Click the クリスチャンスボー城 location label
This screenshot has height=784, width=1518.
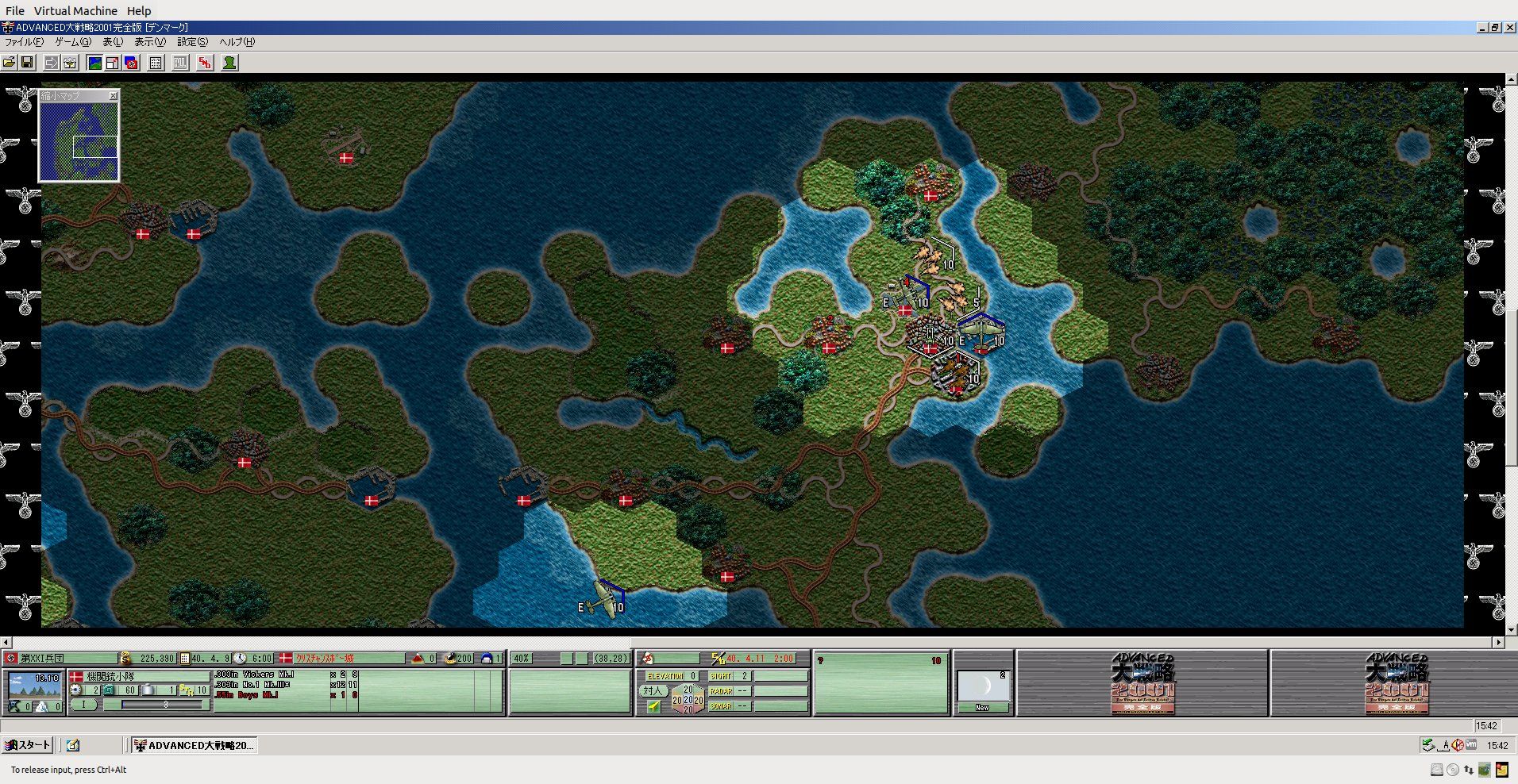pyautogui.click(x=325, y=659)
